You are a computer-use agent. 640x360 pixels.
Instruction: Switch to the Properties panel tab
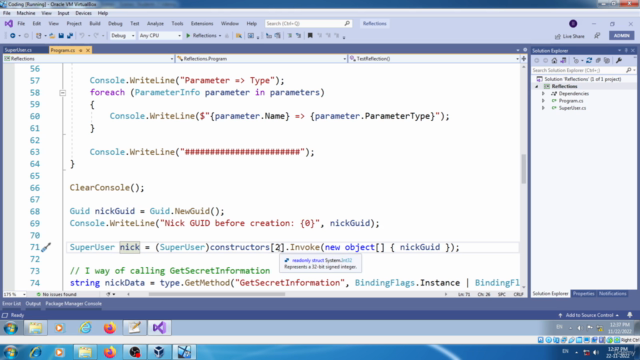(583, 294)
